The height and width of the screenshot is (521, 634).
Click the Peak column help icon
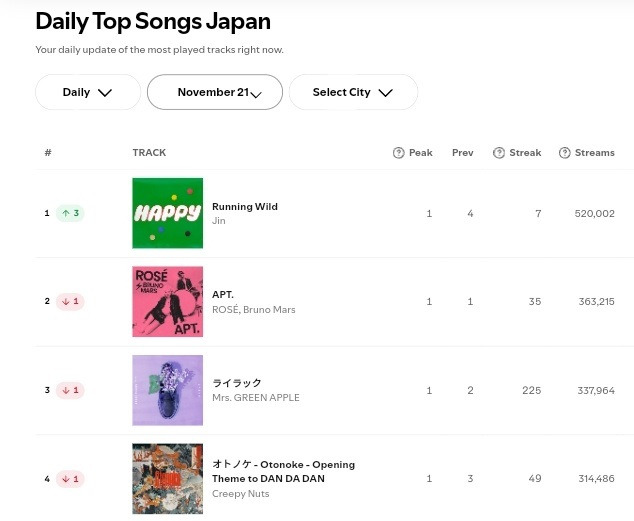point(399,153)
